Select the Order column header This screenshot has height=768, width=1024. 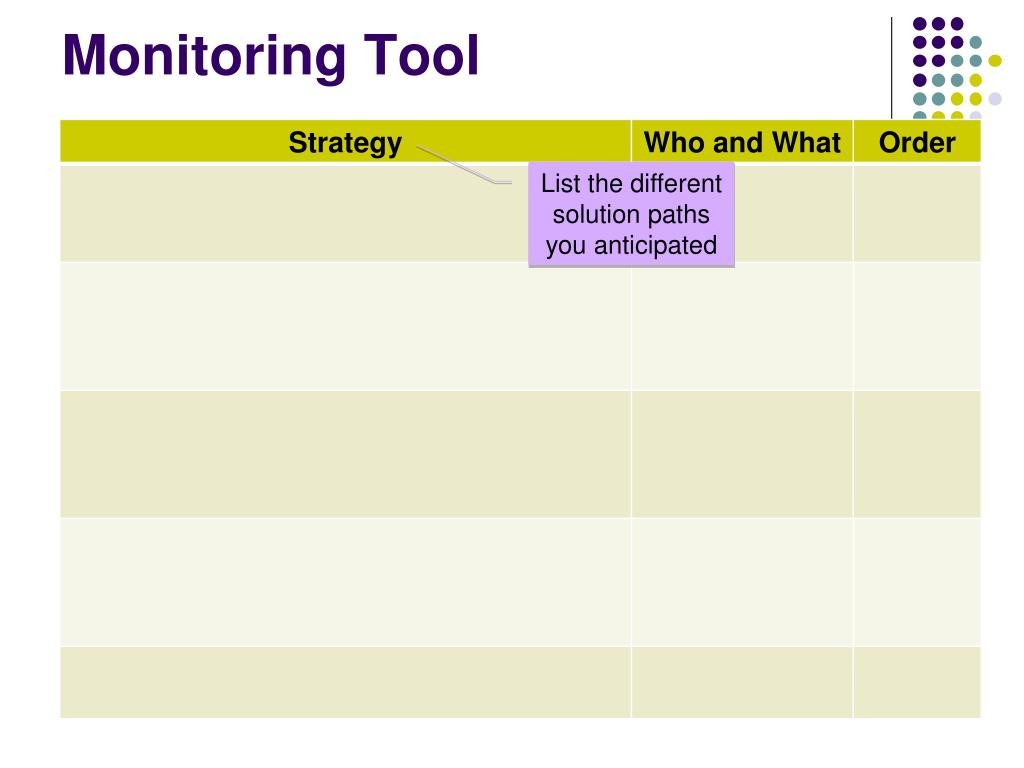917,142
